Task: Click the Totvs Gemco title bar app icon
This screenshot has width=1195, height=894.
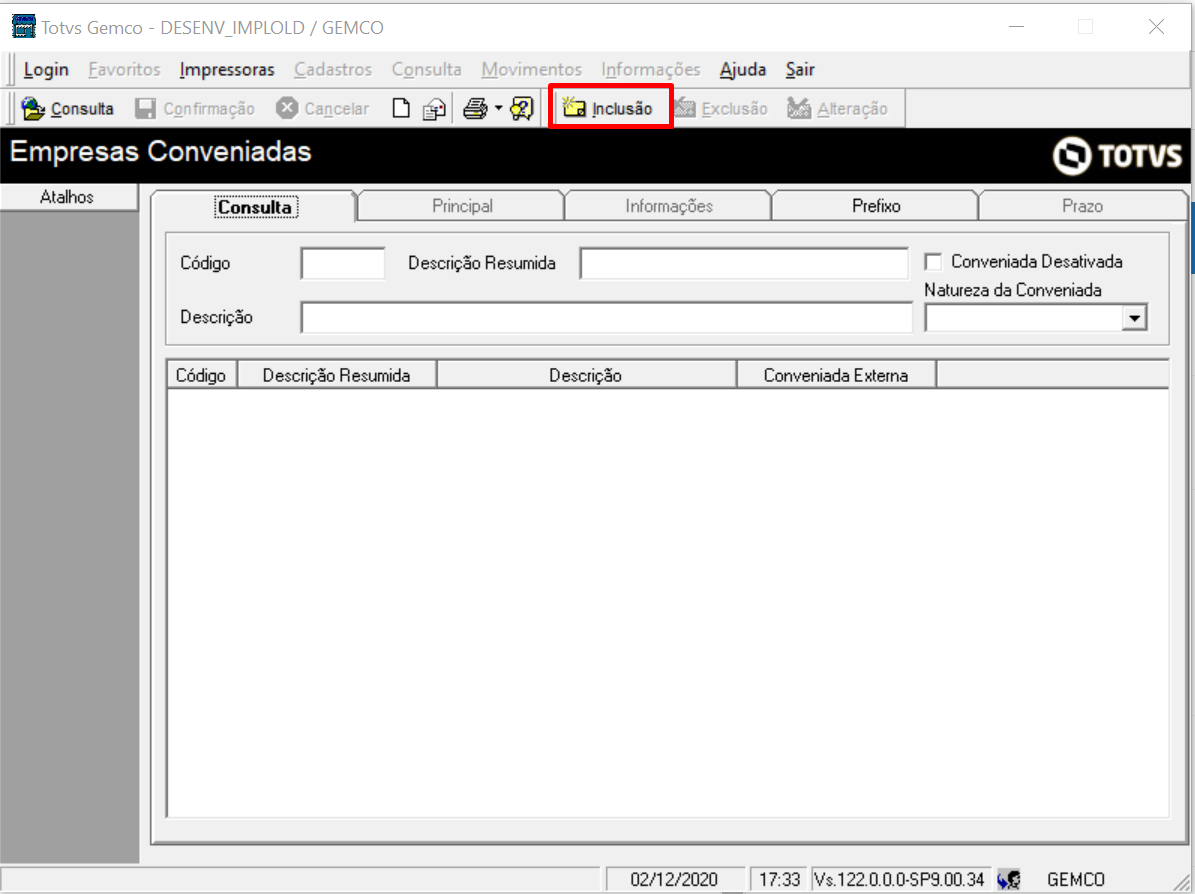Action: (x=24, y=27)
